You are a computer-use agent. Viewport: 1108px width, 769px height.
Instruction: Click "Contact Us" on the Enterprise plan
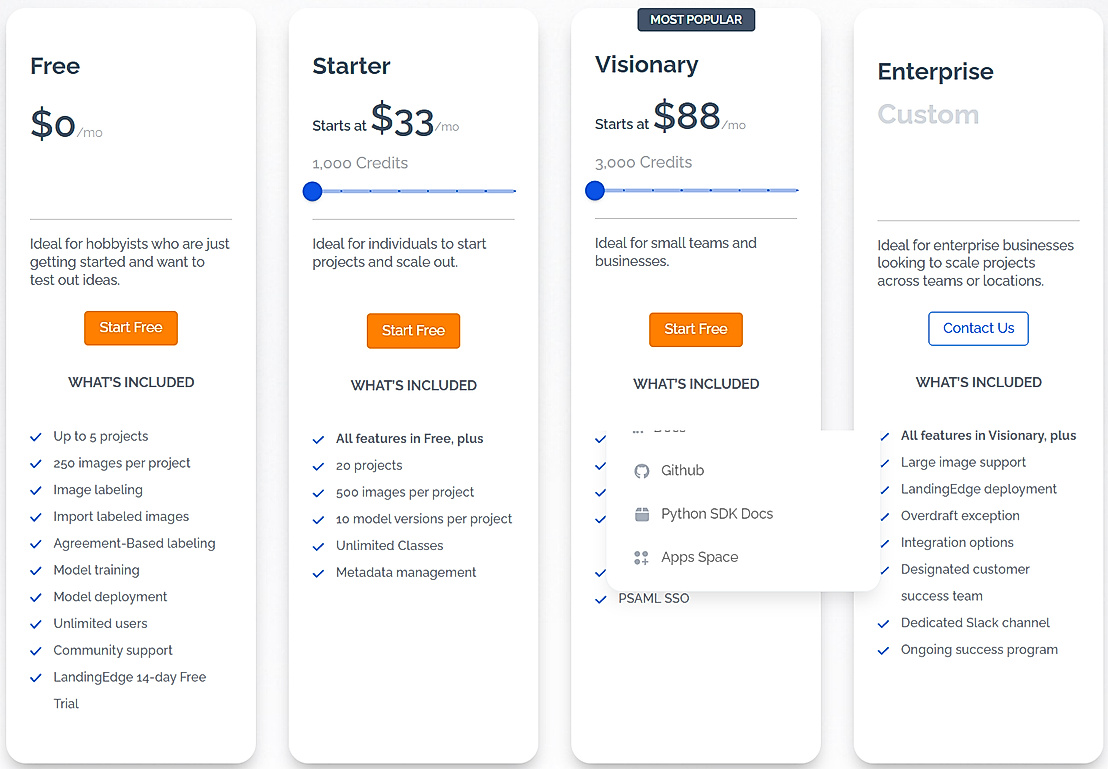point(978,328)
